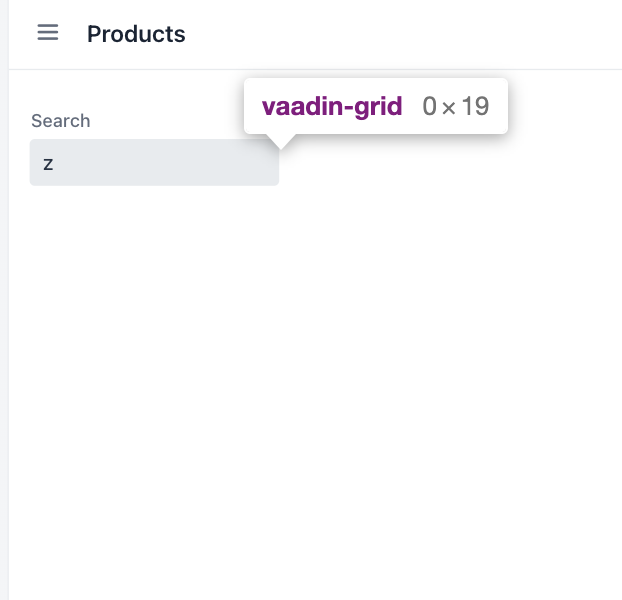Toggle the side drawer with three-line icon
The image size is (622, 600).
[x=48, y=33]
